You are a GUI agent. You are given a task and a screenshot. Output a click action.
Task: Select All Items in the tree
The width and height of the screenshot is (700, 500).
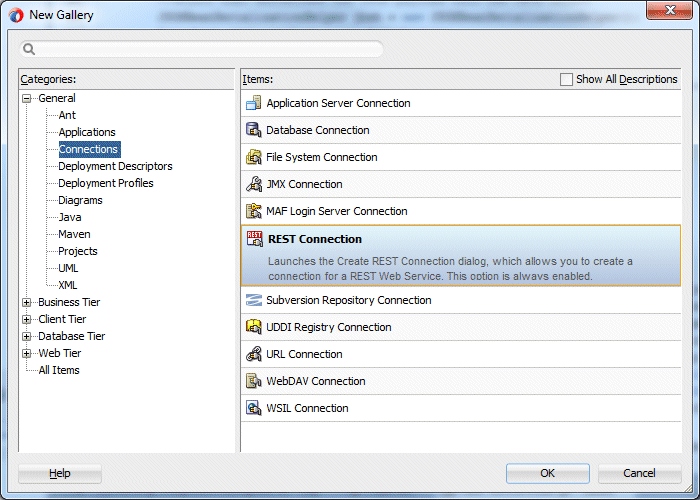(59, 370)
